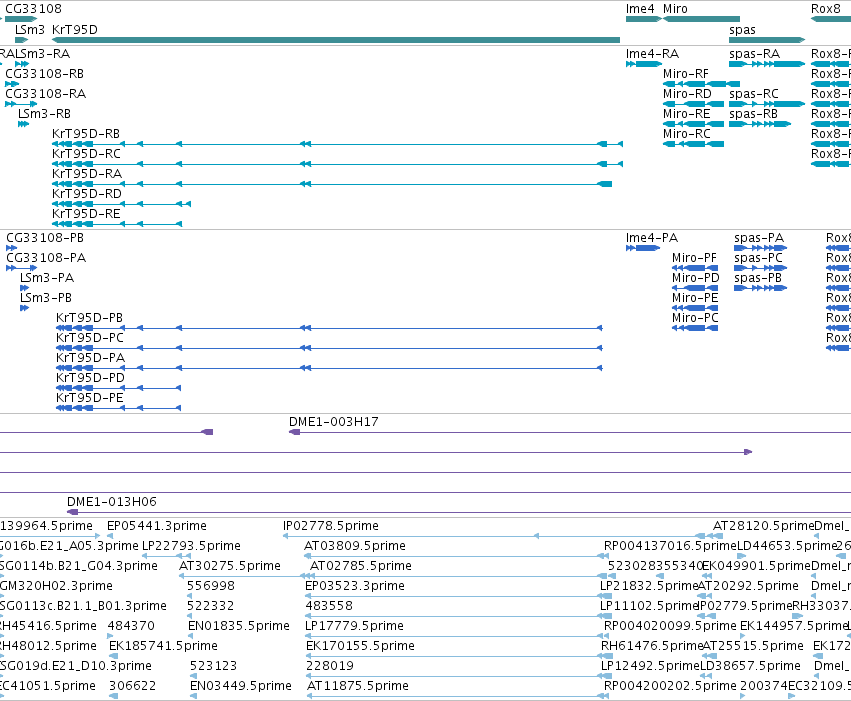
Task: Click protein Miro-PD
Action: [x=695, y=288]
